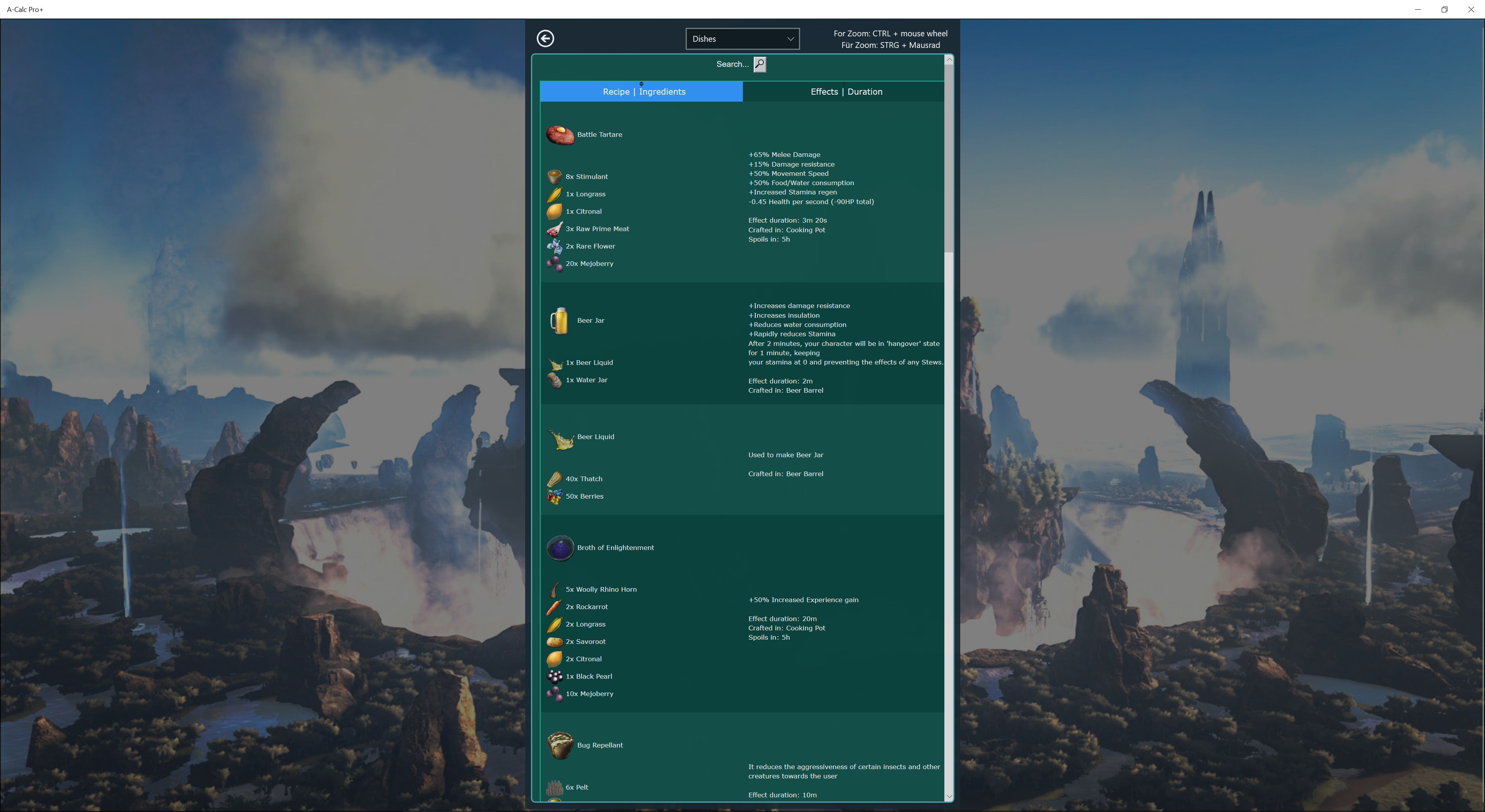Click the scrollbar up arrow
The width and height of the screenshot is (1485, 812).
coord(949,60)
